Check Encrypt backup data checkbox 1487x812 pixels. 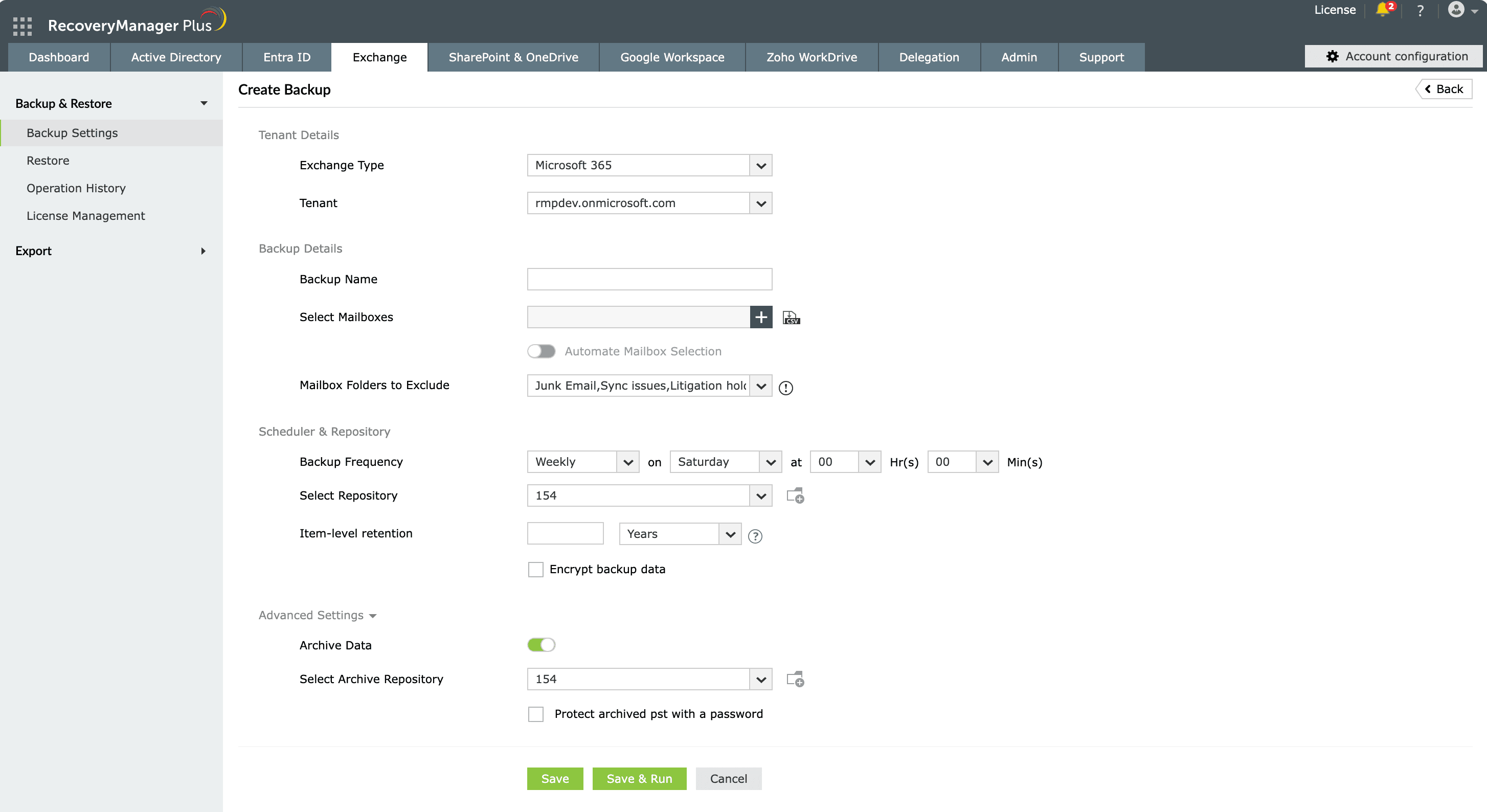536,570
